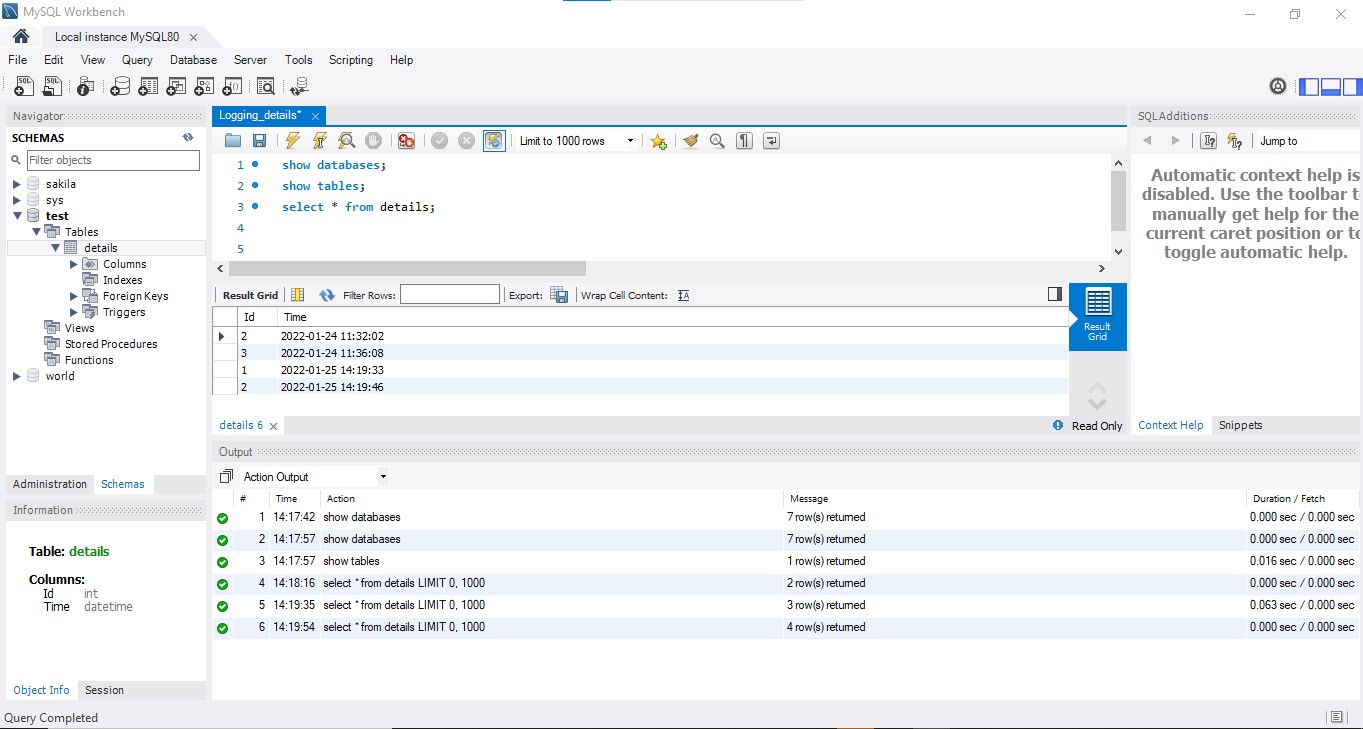Screen dimensions: 1363x729
Task: Create a new schema icon
Action: pos(120,87)
